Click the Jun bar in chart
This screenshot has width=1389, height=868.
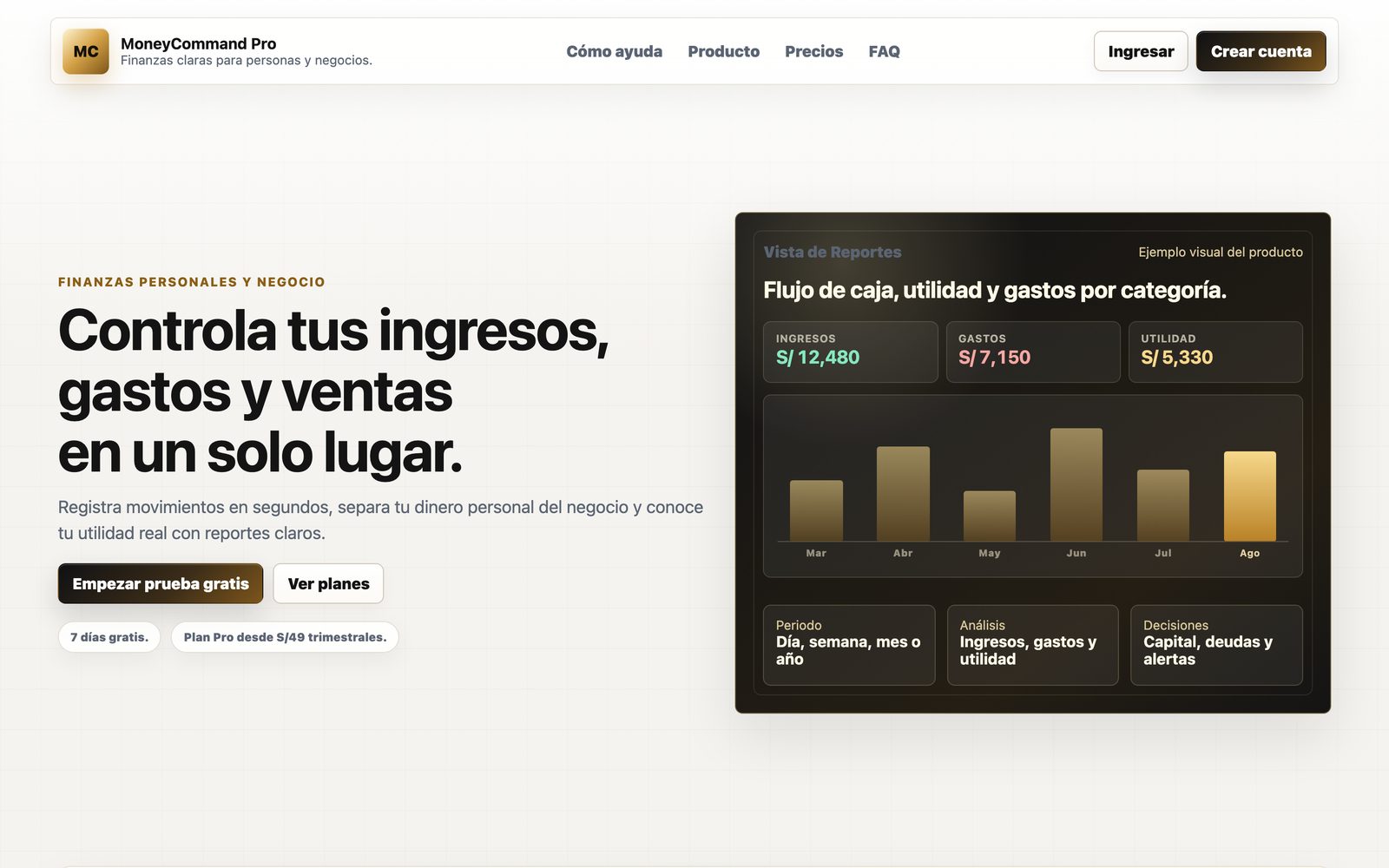(1076, 484)
